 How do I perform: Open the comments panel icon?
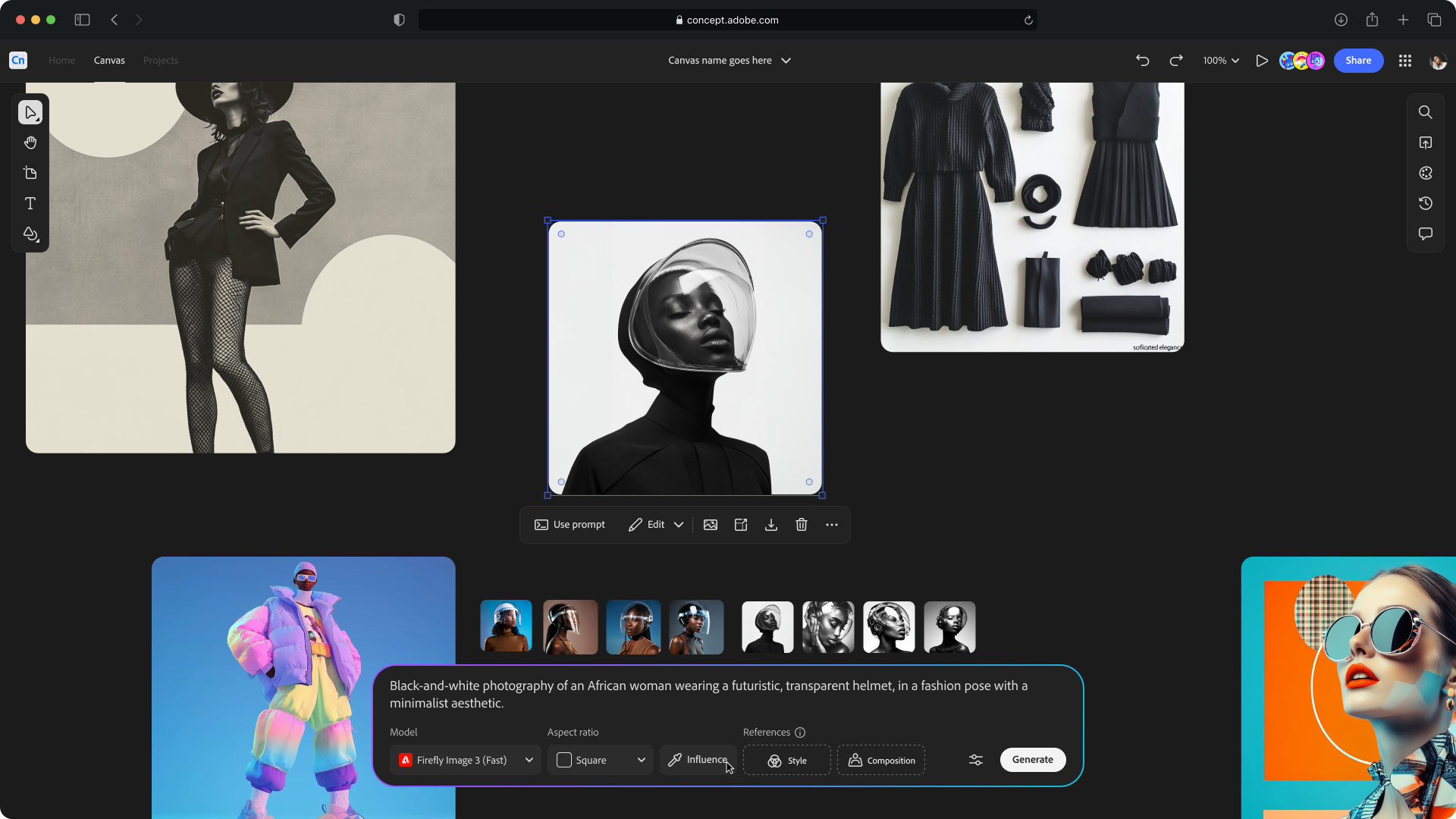coord(1426,234)
